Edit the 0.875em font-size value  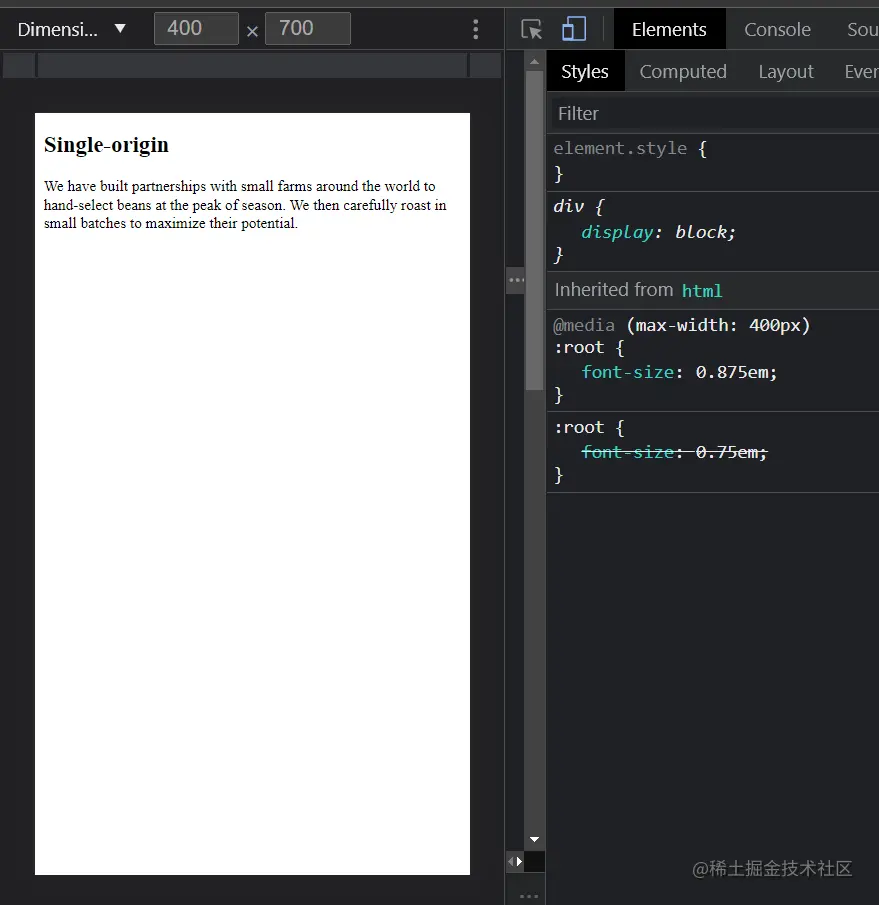(x=732, y=372)
